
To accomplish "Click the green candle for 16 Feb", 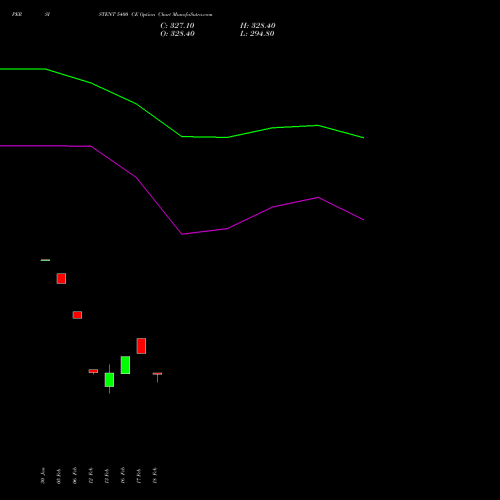I will pos(125,365).
